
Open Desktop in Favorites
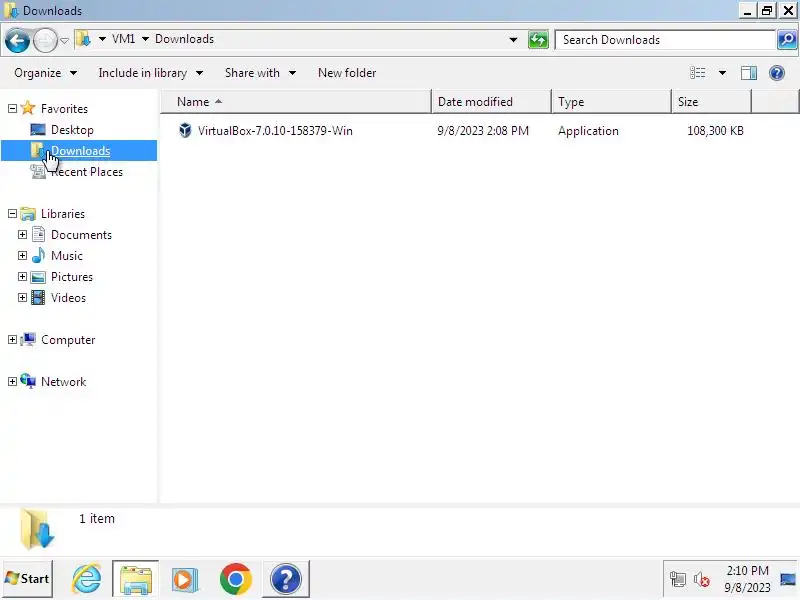(x=72, y=130)
